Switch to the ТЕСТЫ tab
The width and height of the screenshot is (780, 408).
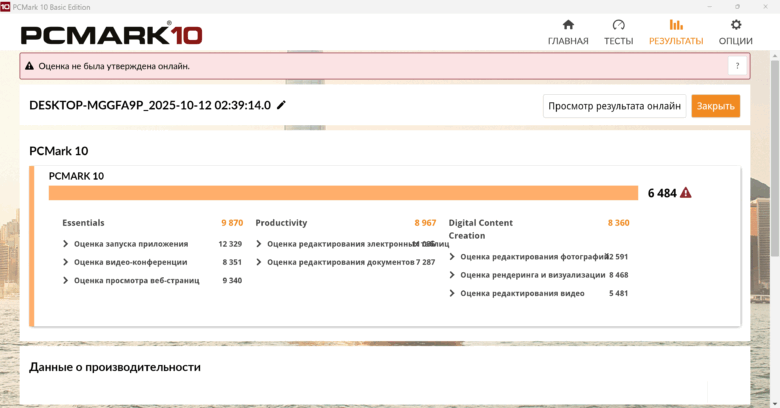pyautogui.click(x=618, y=32)
